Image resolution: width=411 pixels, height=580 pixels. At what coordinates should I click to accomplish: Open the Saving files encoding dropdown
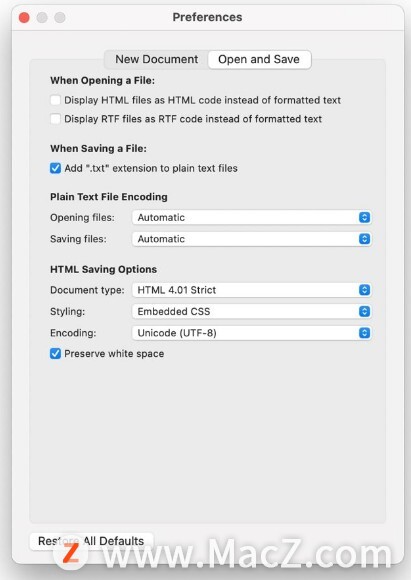(x=252, y=239)
